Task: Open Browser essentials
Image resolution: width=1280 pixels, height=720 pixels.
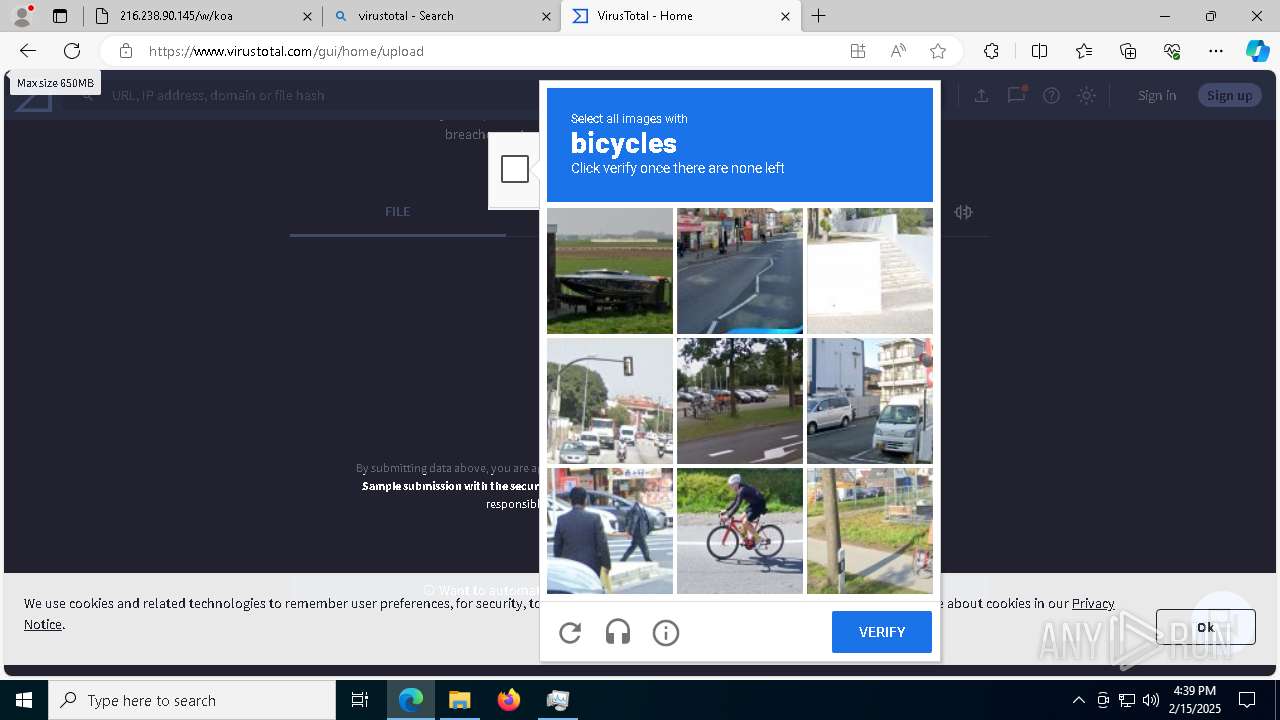Action: [1172, 51]
